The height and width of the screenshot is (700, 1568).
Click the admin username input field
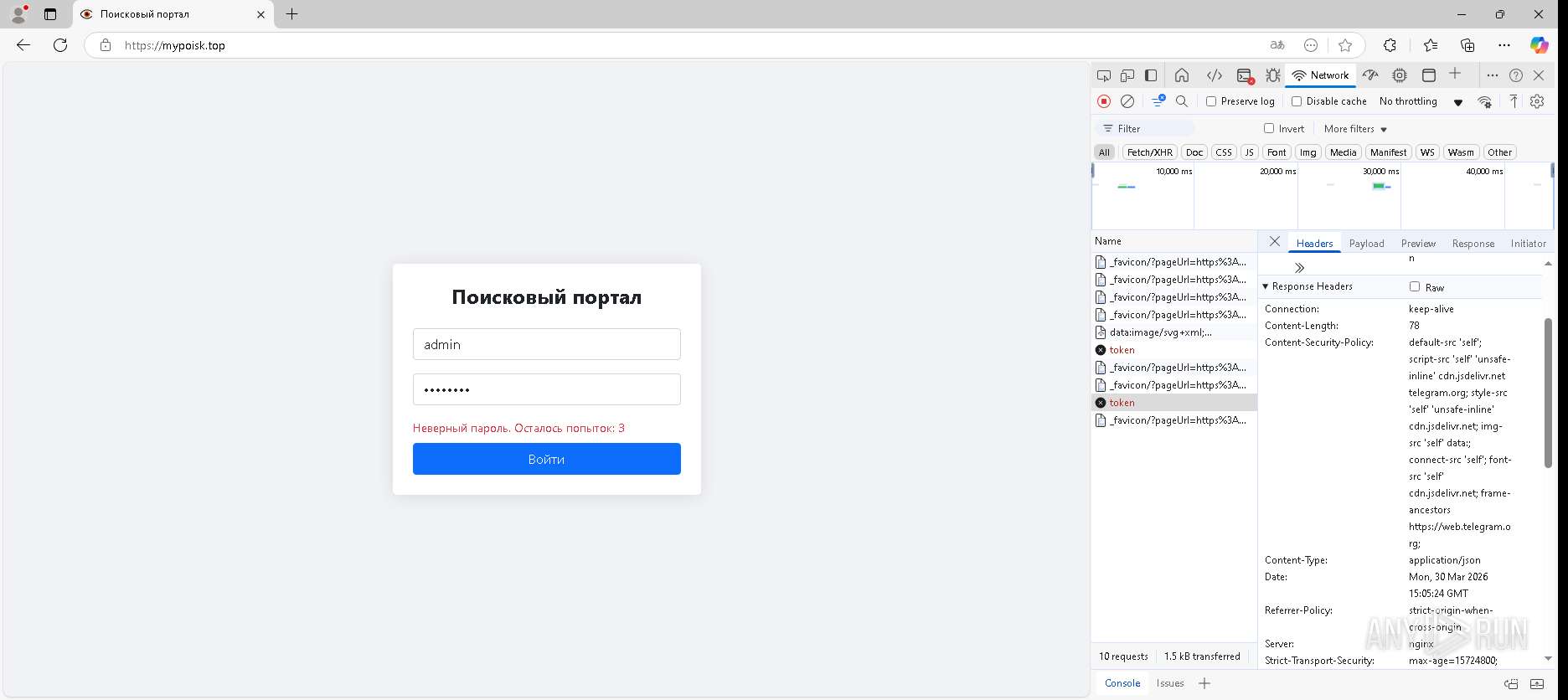pos(546,344)
